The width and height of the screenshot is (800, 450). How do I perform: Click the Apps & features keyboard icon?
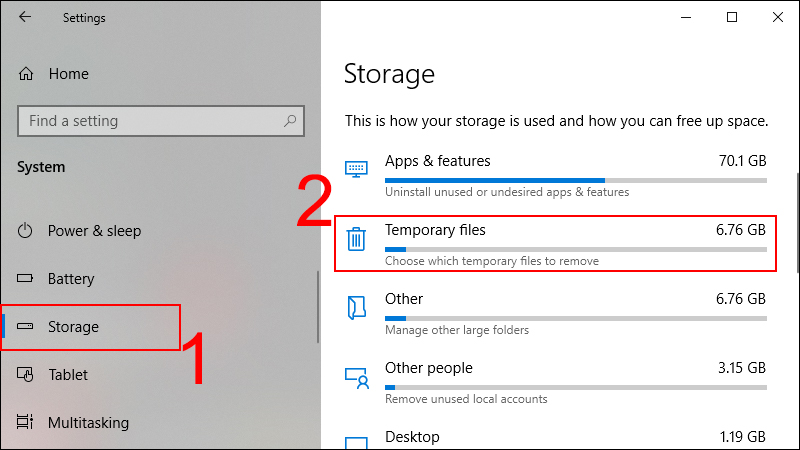point(356,169)
